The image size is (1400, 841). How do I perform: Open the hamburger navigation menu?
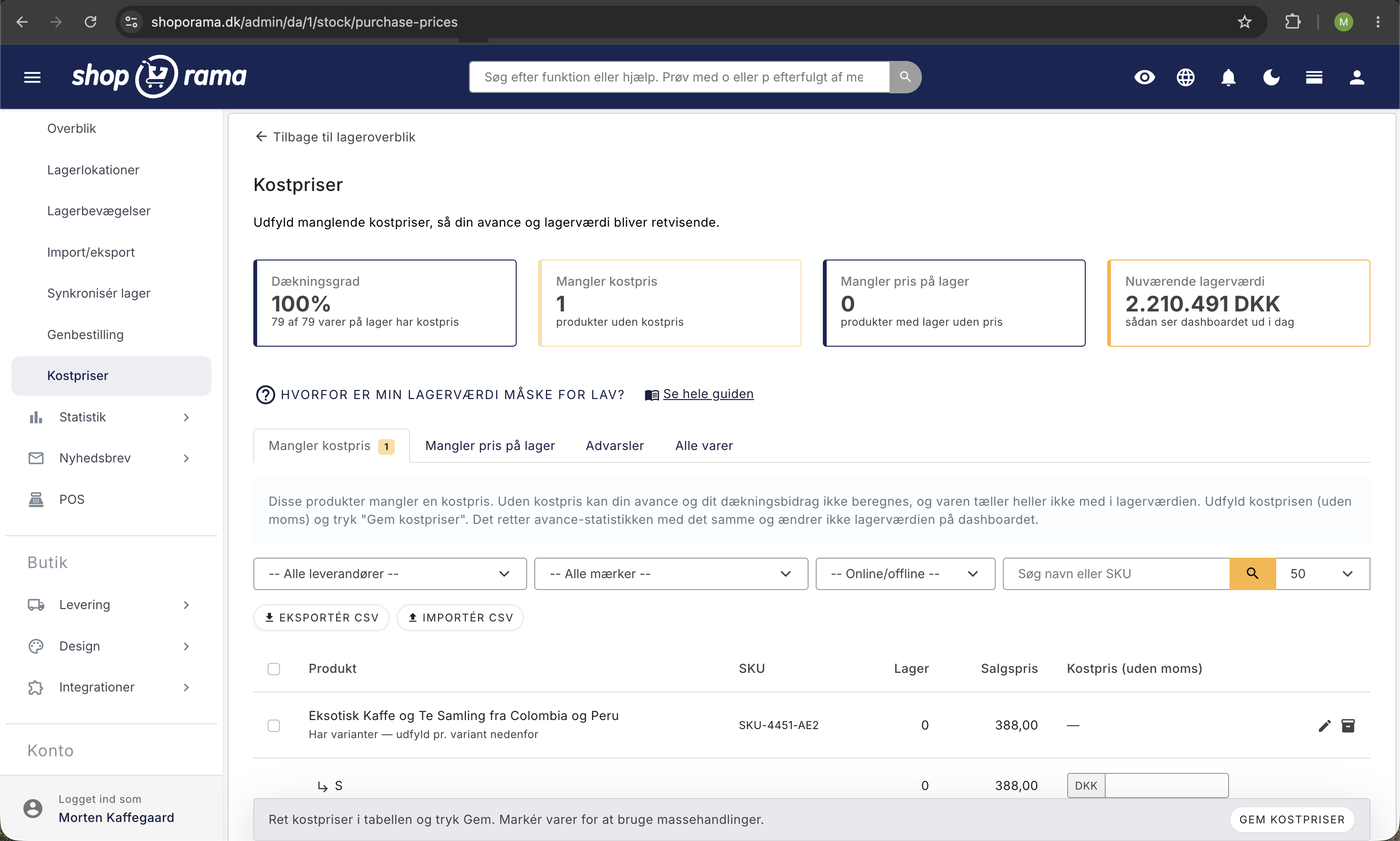click(32, 77)
